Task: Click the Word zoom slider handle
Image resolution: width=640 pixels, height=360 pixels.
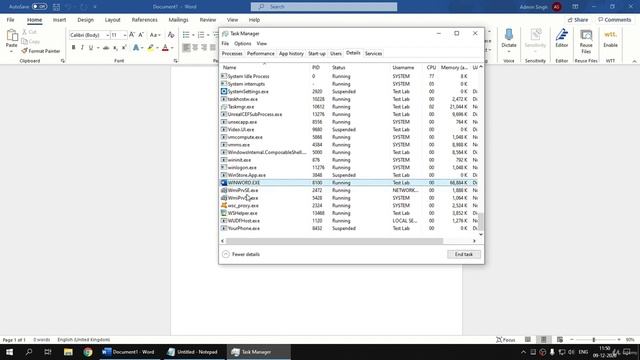Action: [x=594, y=340]
